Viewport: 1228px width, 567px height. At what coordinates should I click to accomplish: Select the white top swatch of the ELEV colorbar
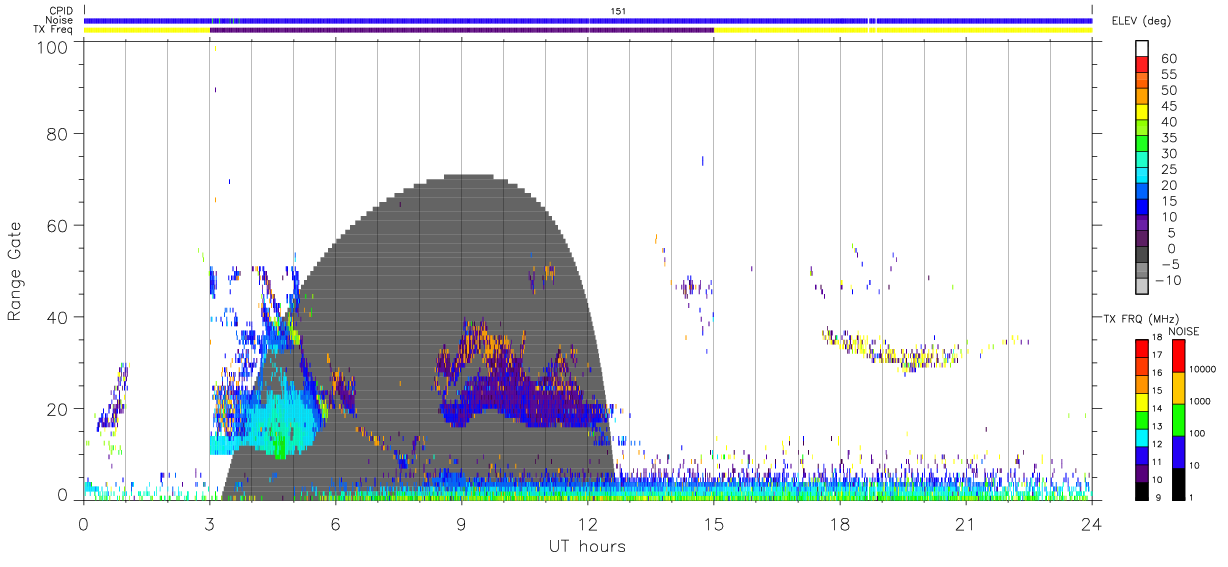coord(1141,49)
